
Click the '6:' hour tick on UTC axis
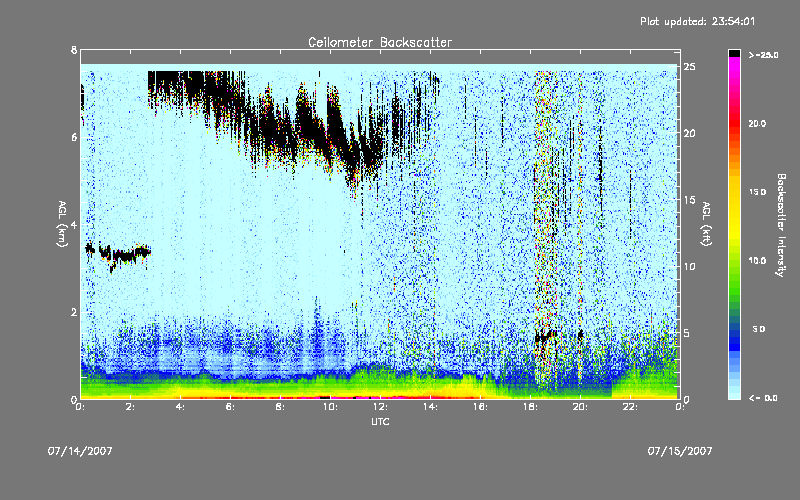231,407
